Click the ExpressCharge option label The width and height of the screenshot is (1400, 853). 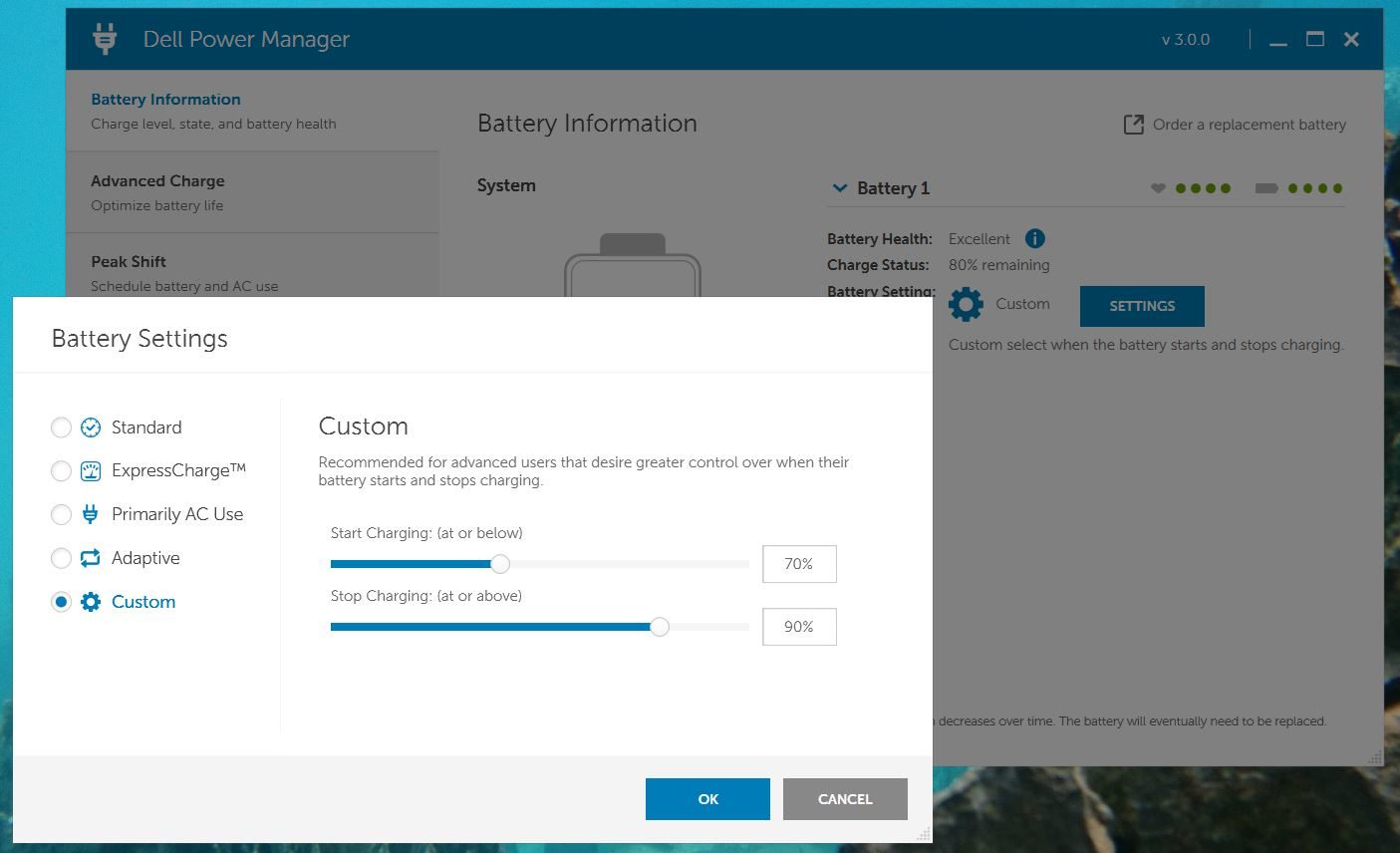pos(178,470)
